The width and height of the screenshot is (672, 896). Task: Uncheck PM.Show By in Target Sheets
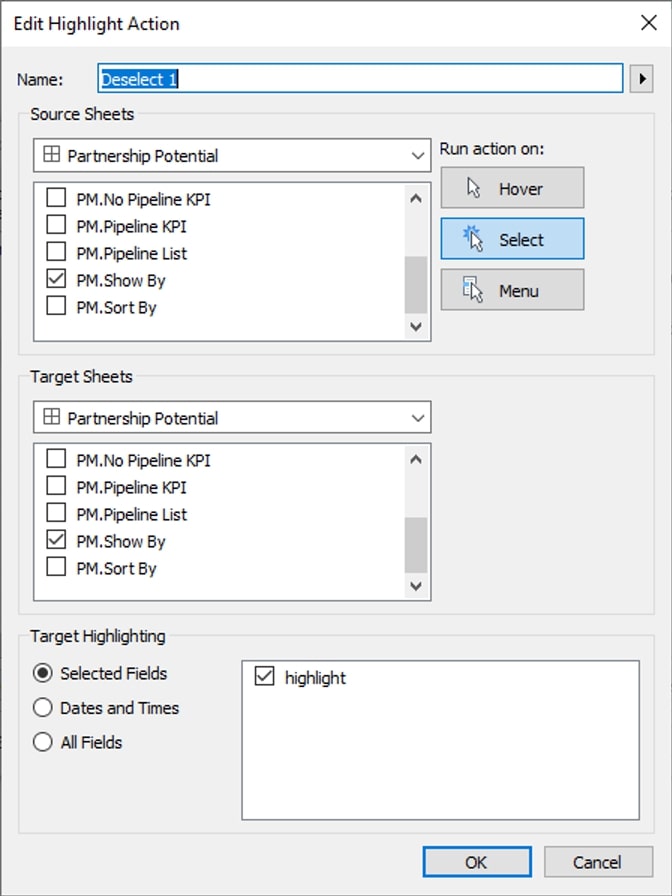(56, 540)
